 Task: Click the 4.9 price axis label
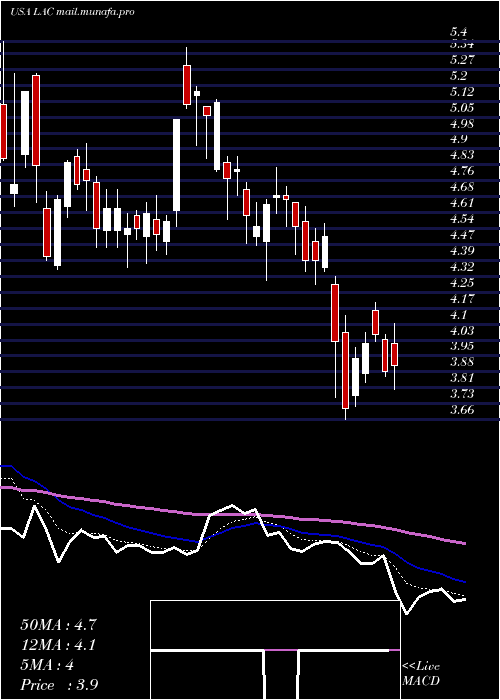458,139
